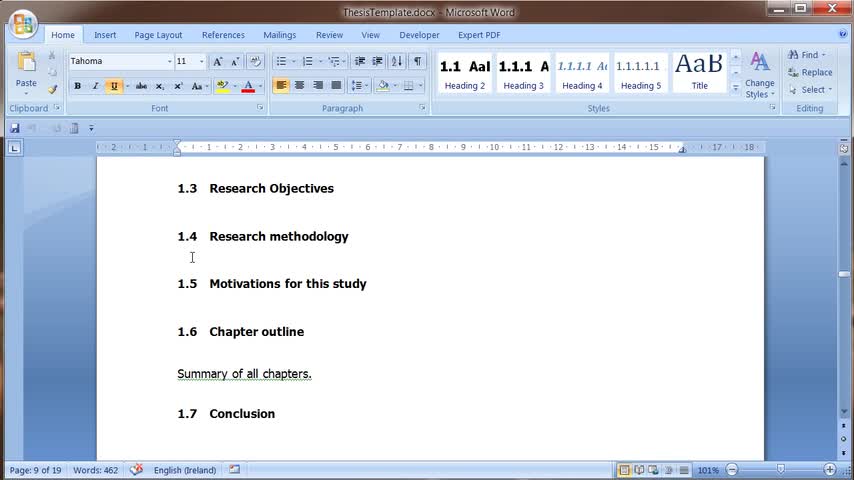Clear all text formatting
The width and height of the screenshot is (854, 480).
(255, 62)
